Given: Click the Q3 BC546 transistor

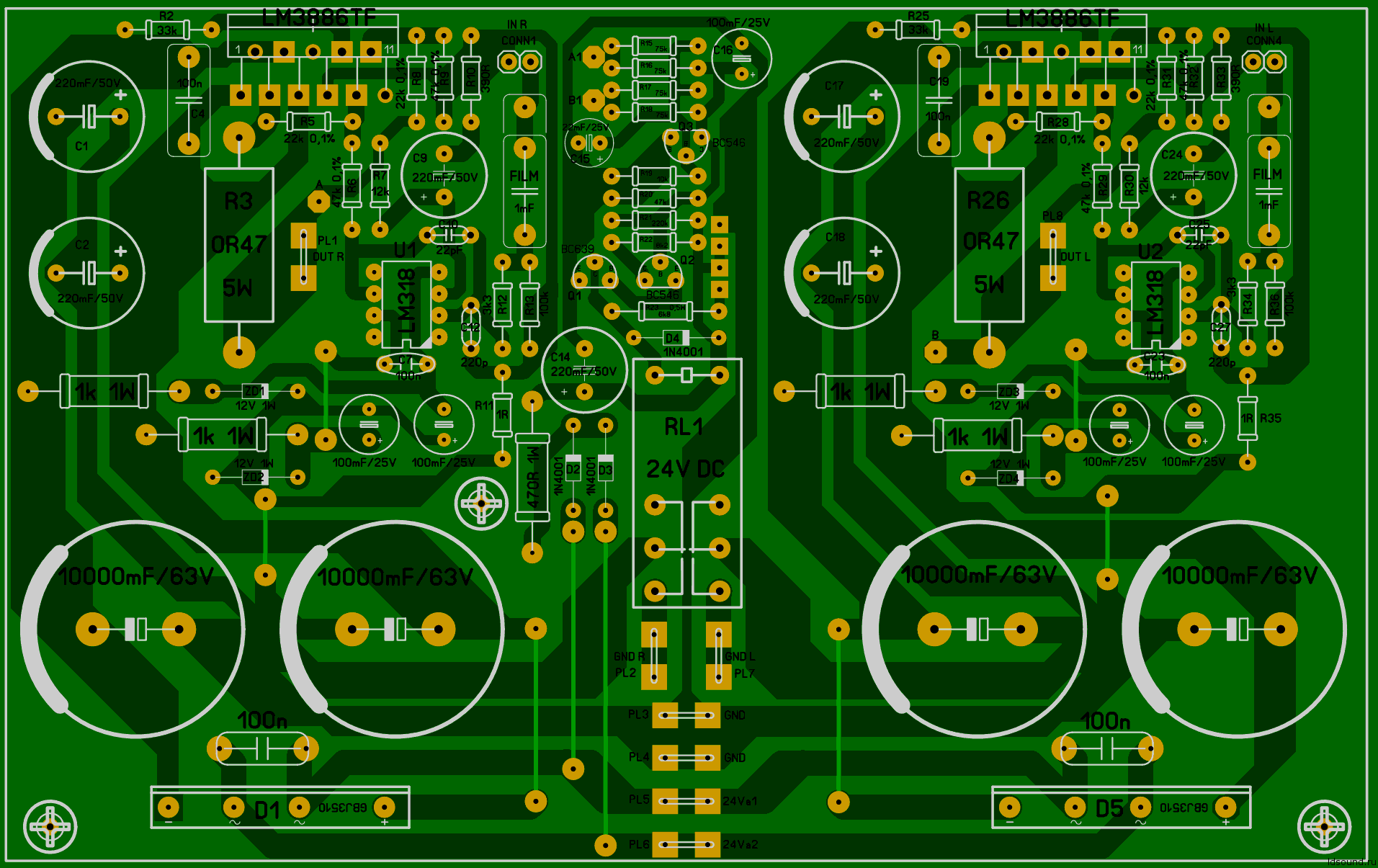Looking at the screenshot, I should 686,146.
